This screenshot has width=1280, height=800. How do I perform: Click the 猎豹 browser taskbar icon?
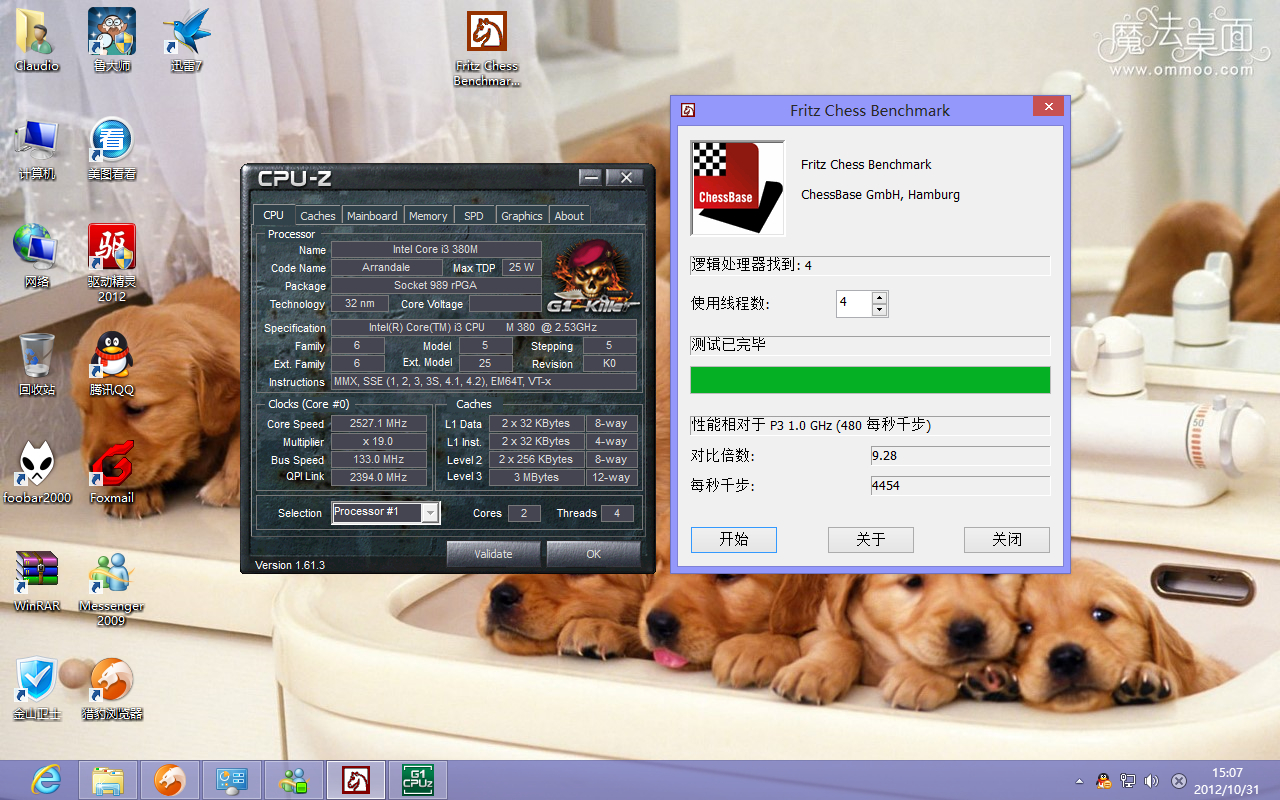(170, 780)
